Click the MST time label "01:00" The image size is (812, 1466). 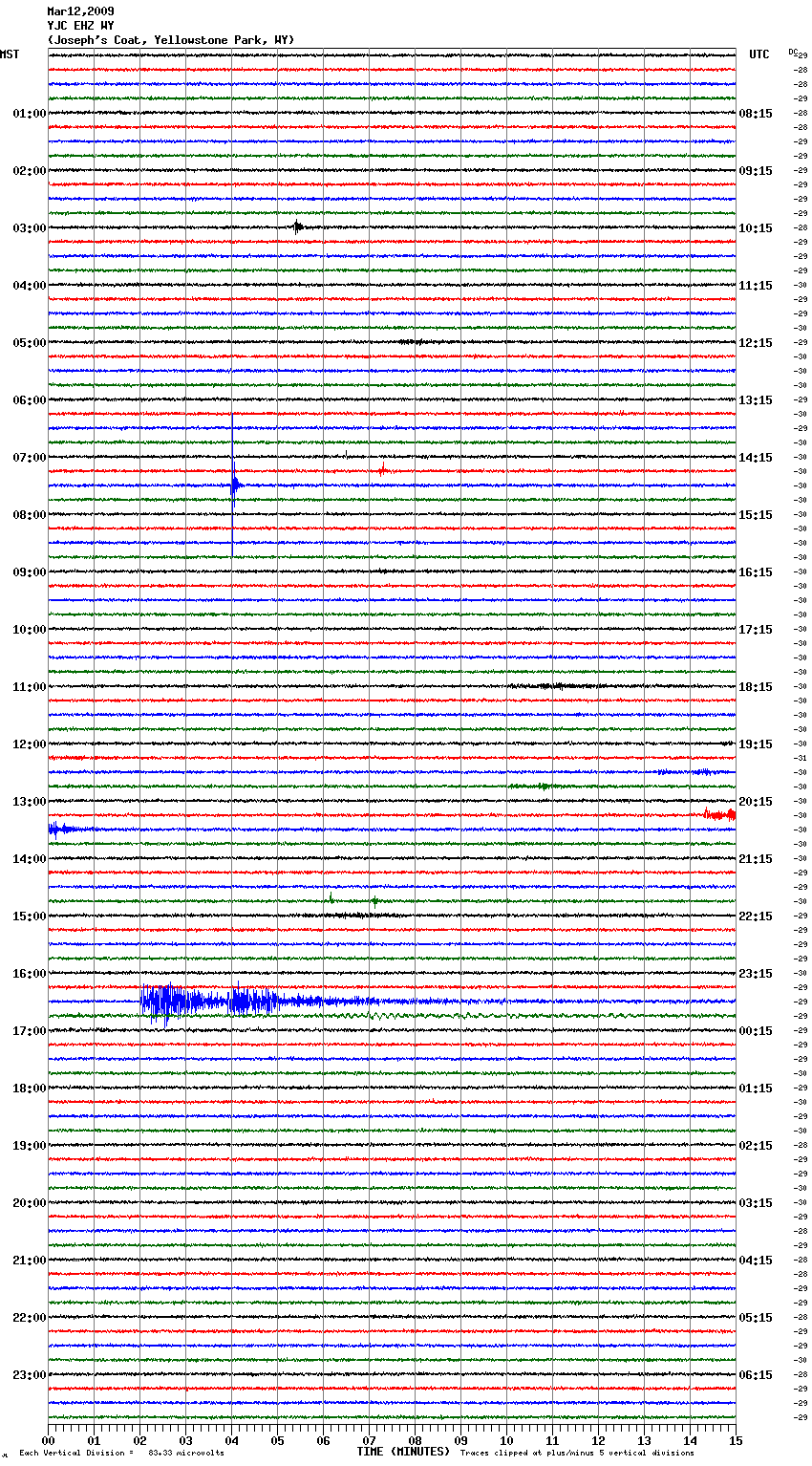click(x=30, y=114)
